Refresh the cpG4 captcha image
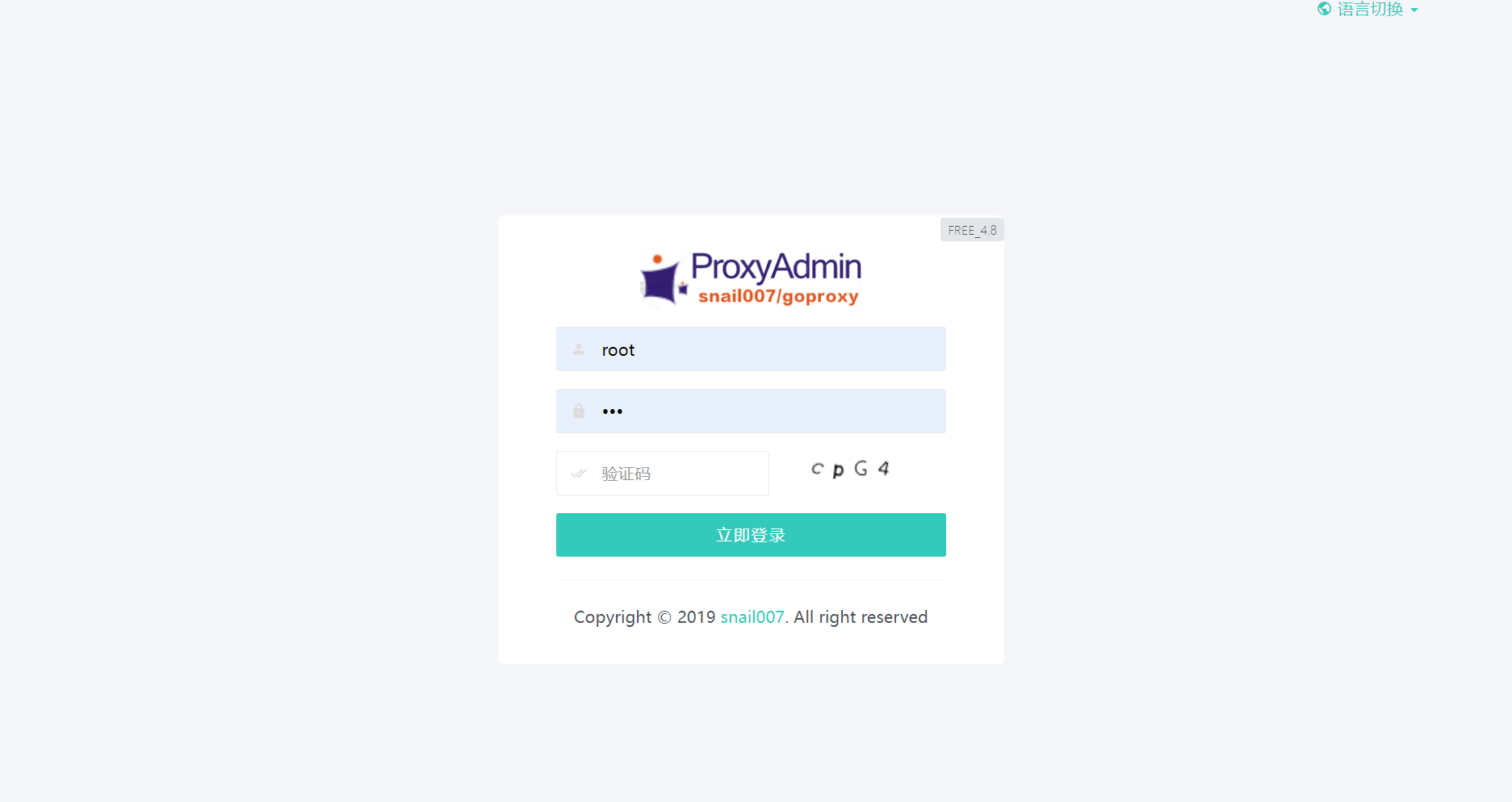Viewport: 1512px width, 802px height. pos(850,469)
